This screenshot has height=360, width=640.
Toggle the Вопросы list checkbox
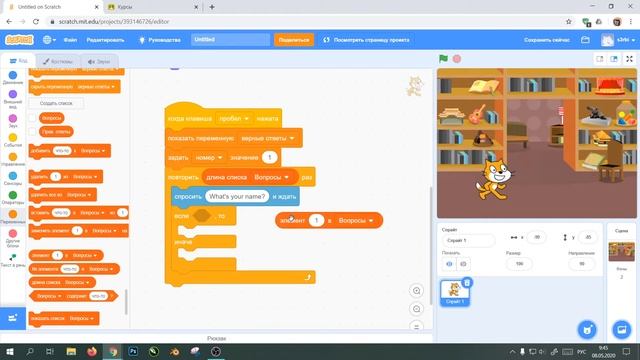pos(33,118)
